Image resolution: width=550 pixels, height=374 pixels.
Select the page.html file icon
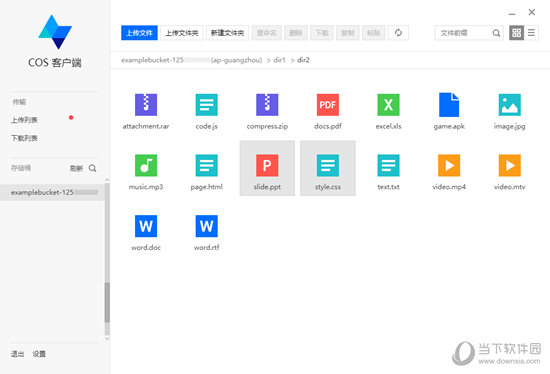click(207, 165)
